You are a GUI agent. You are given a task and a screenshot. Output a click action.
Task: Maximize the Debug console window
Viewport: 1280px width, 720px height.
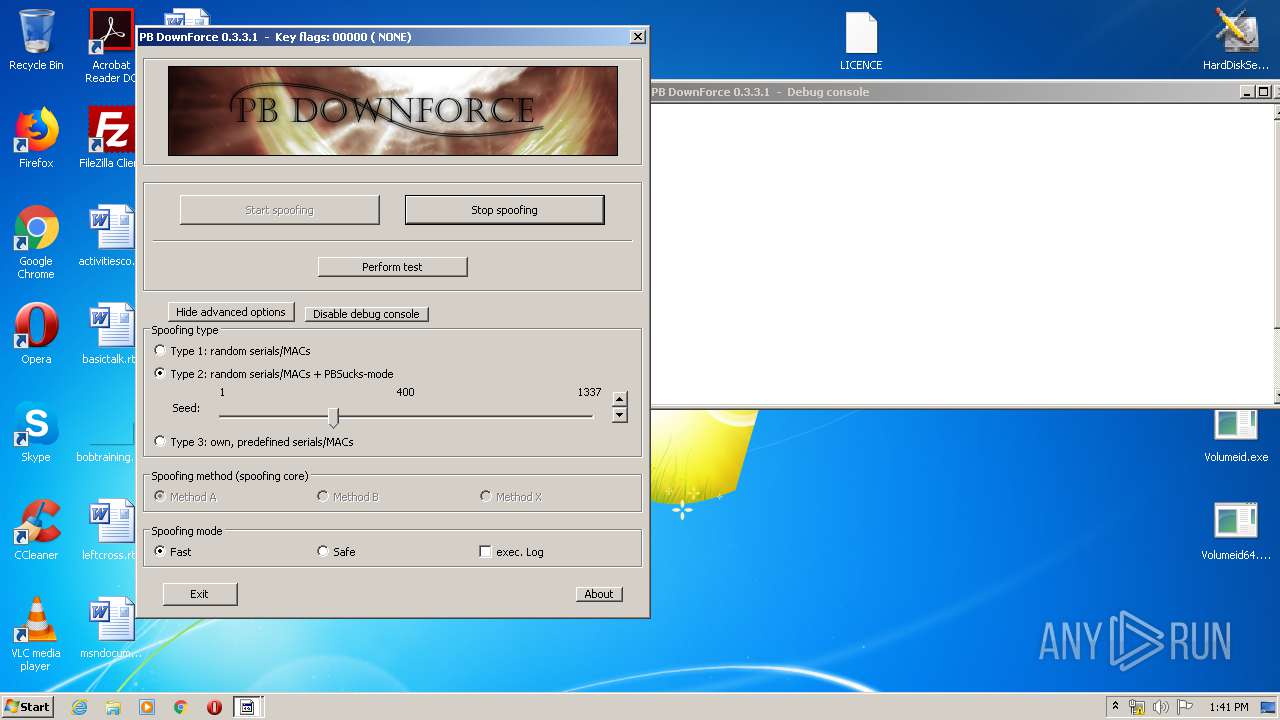1263,92
